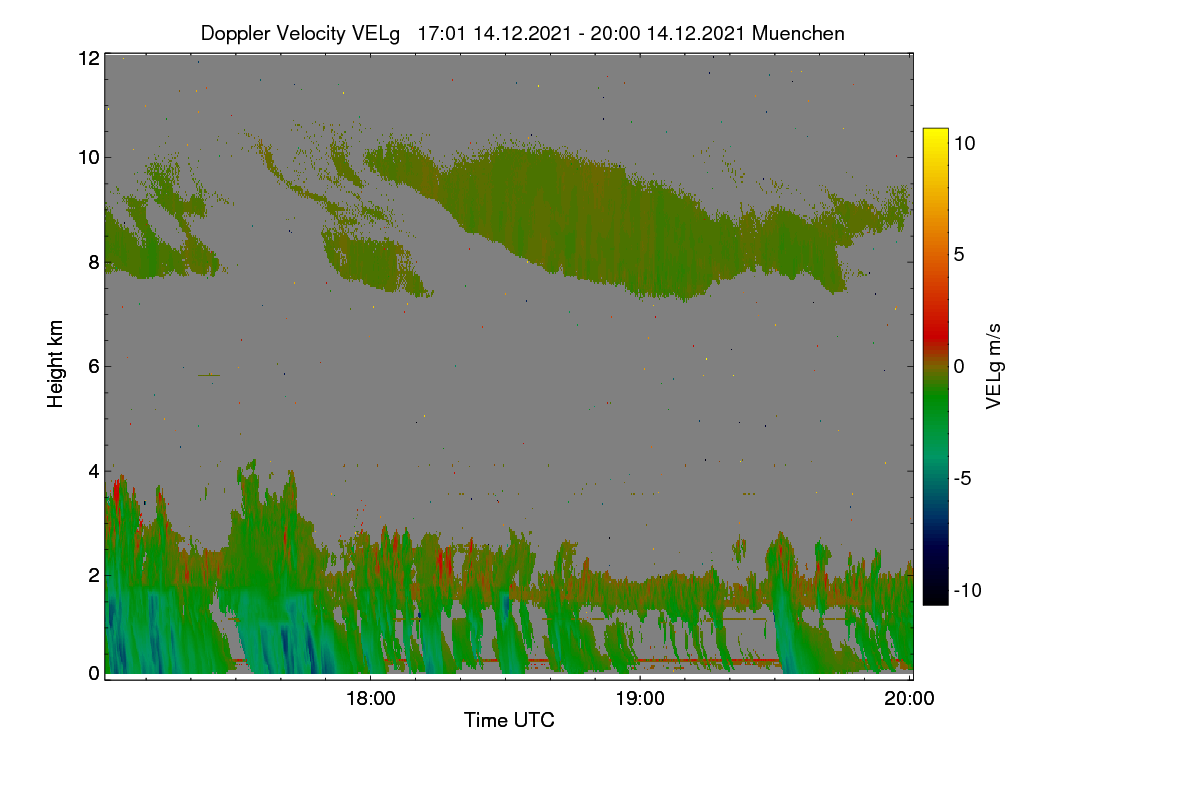1200x800 pixels.
Task: Select the Height km axis title
Action: click(x=56, y=365)
